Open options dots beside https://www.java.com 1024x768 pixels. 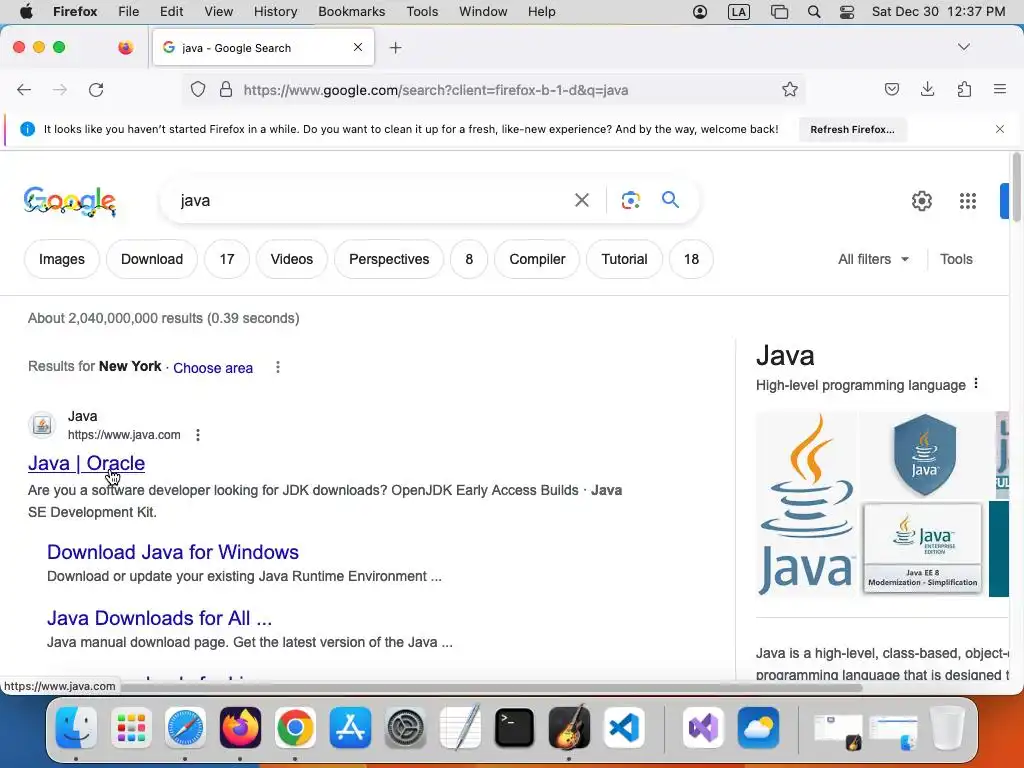pyautogui.click(x=198, y=435)
